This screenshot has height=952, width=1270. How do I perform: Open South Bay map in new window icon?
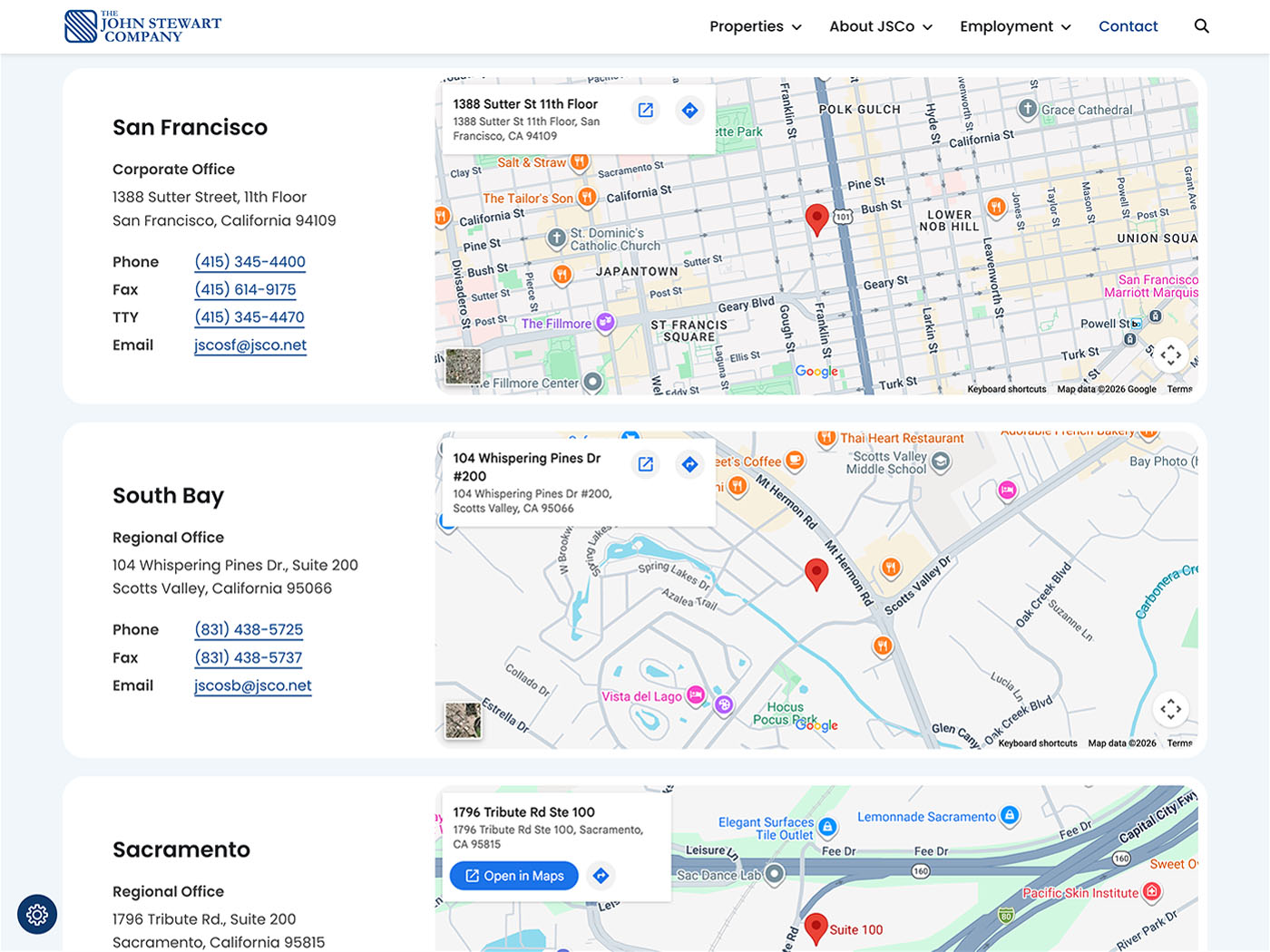tap(646, 464)
